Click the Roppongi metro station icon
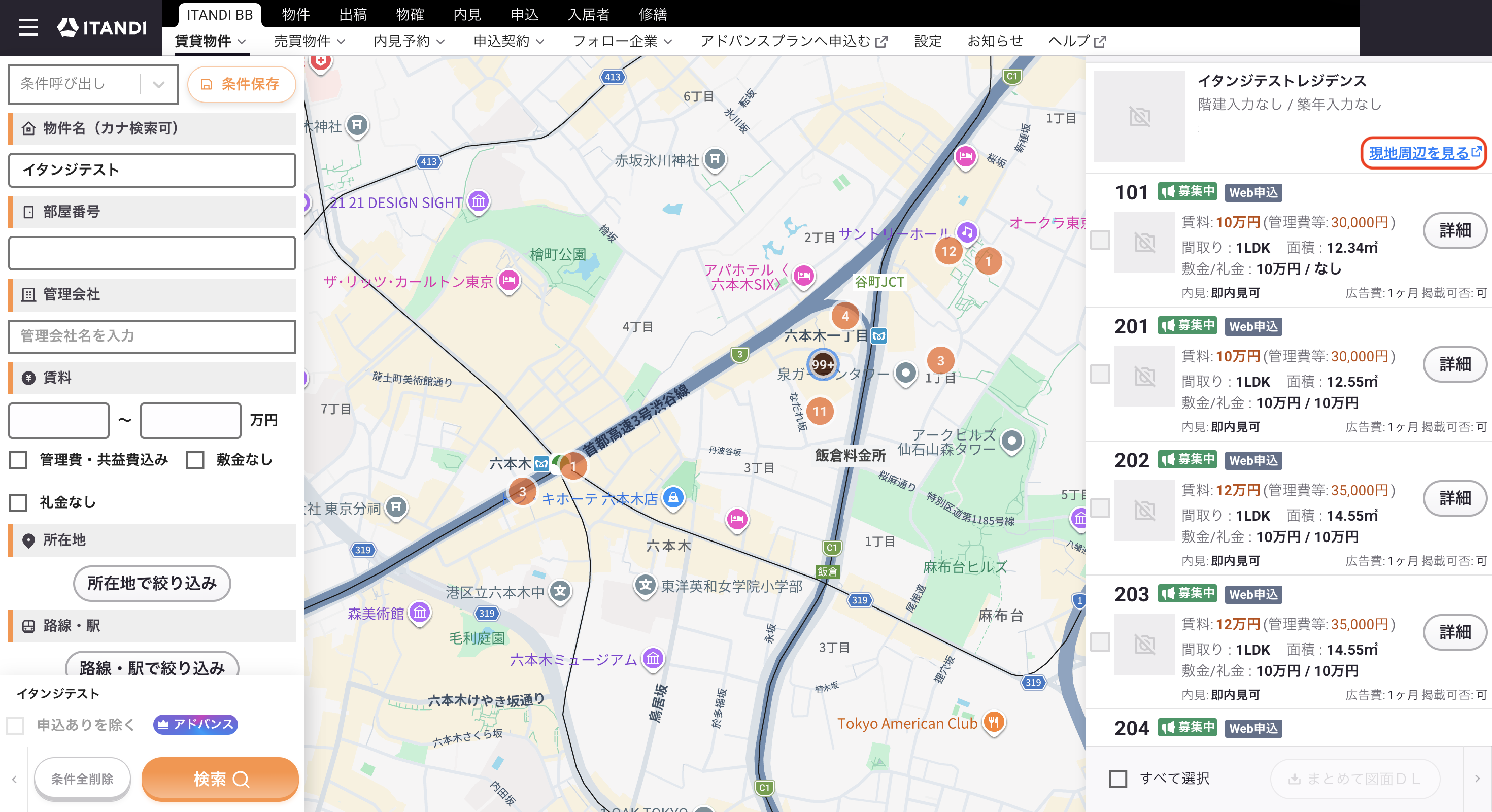 (x=541, y=463)
